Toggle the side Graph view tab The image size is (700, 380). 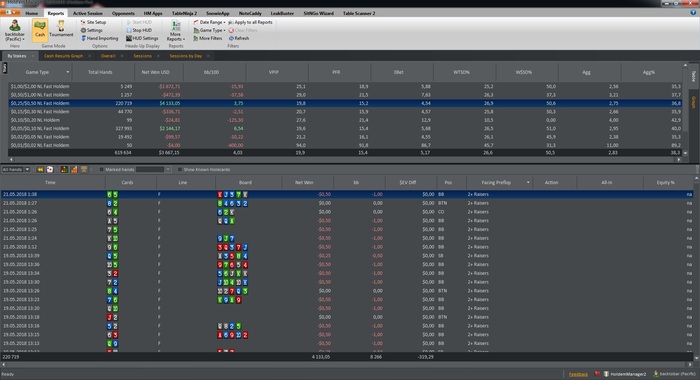tap(694, 102)
